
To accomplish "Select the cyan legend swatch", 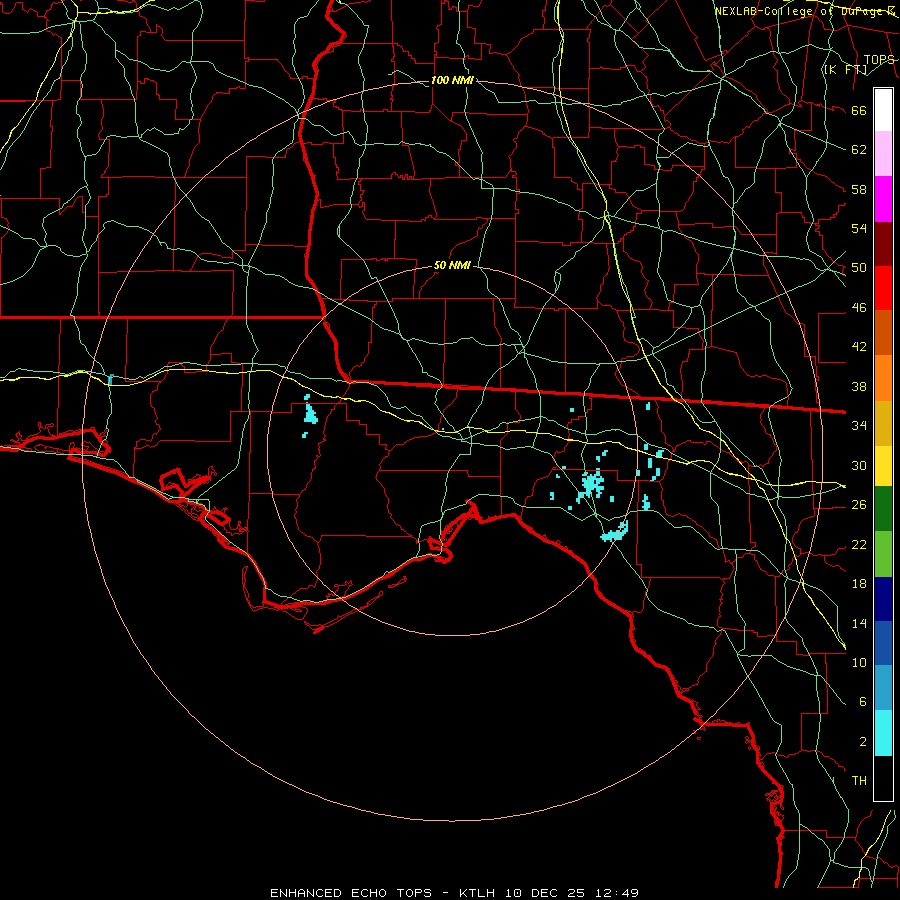I will 883,733.
